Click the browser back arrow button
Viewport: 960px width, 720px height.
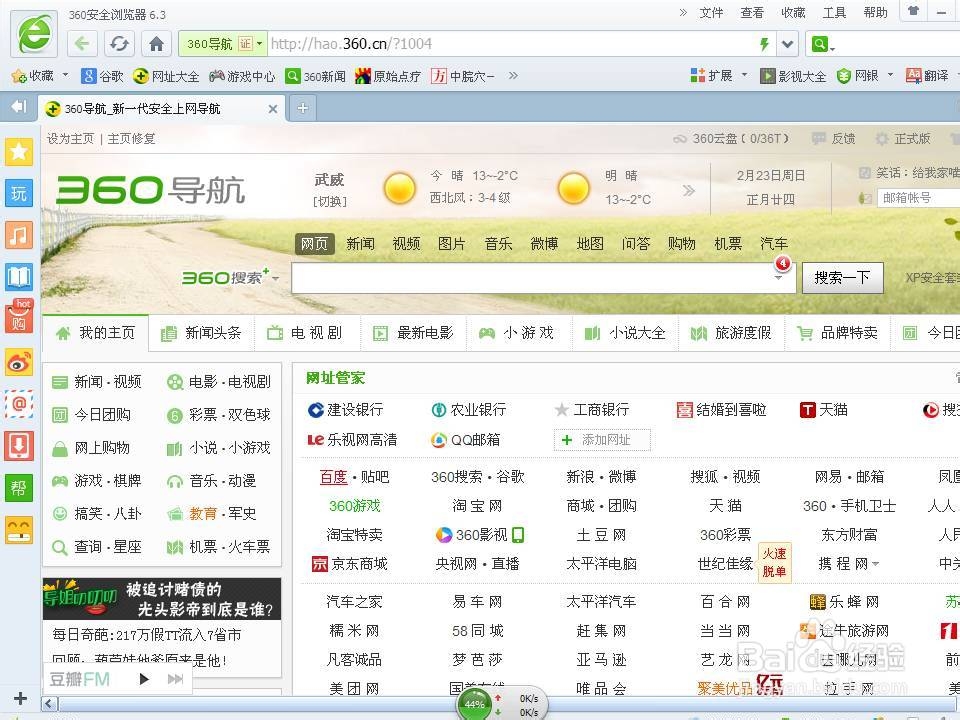click(82, 43)
